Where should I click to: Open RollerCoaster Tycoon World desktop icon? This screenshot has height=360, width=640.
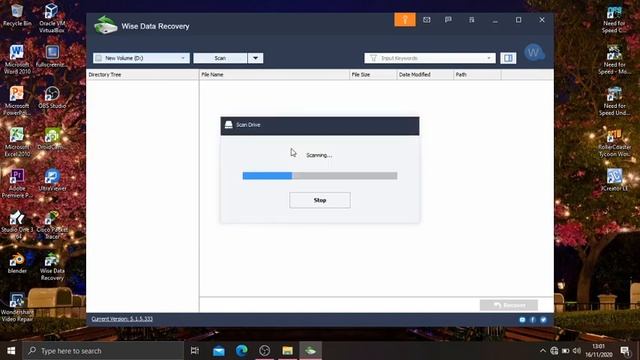click(614, 142)
